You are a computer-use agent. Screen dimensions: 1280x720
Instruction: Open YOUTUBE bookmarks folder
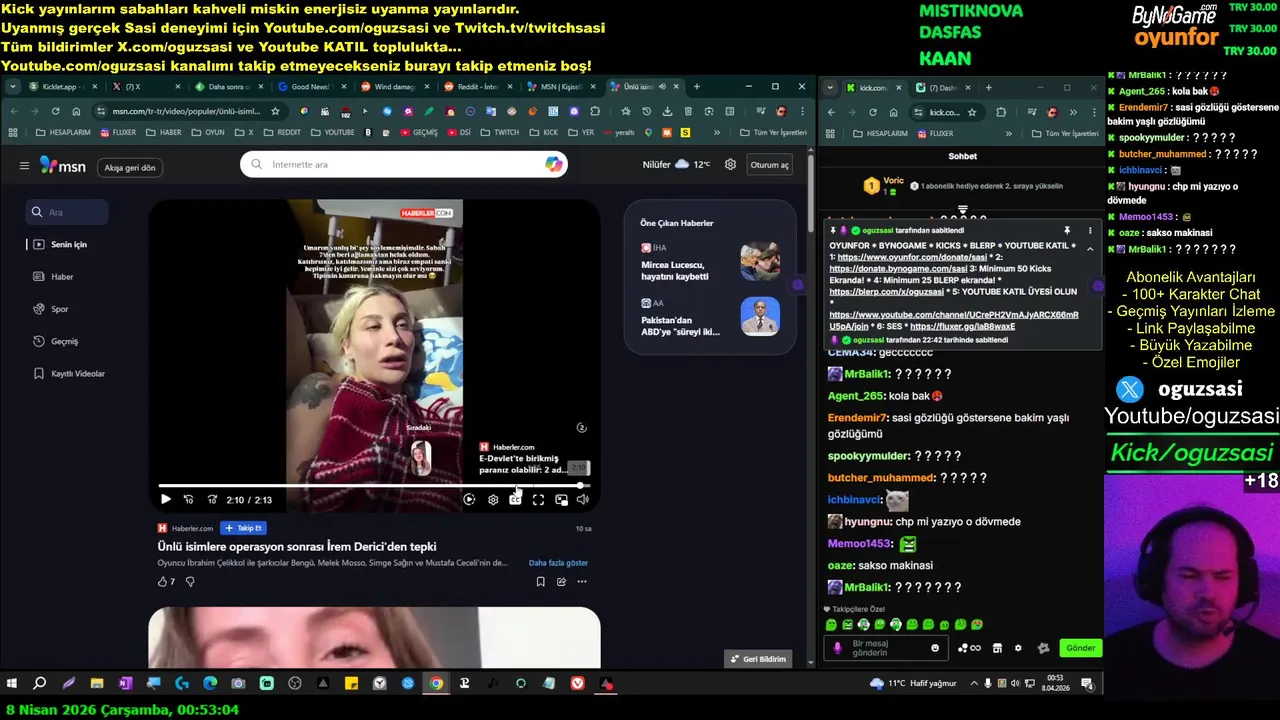[333, 132]
